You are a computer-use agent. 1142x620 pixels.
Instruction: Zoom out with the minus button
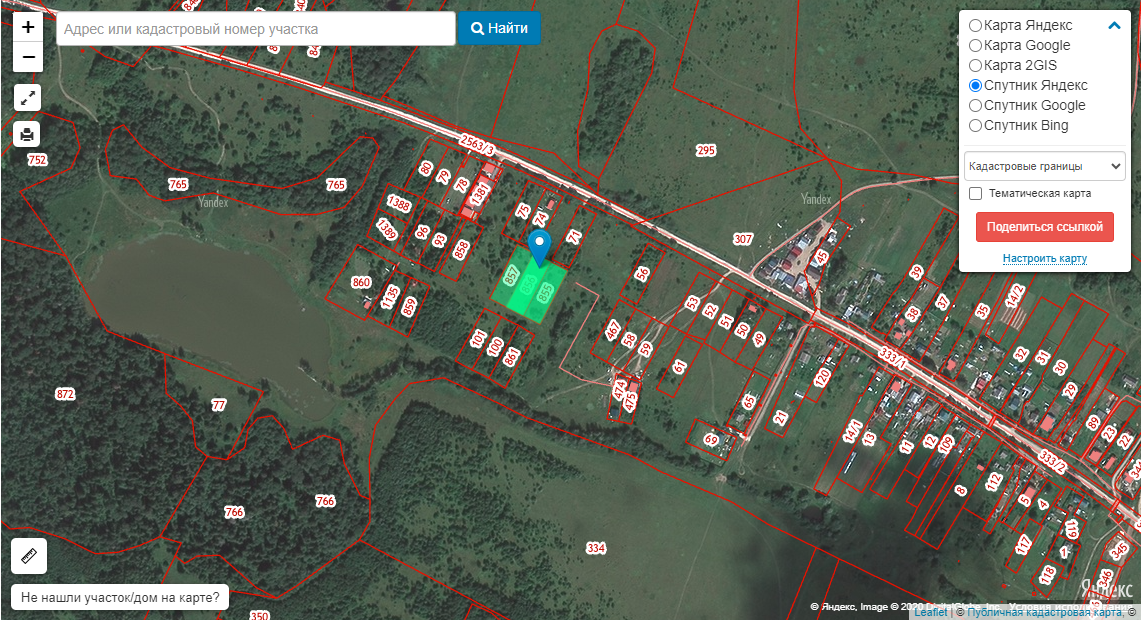click(28, 57)
